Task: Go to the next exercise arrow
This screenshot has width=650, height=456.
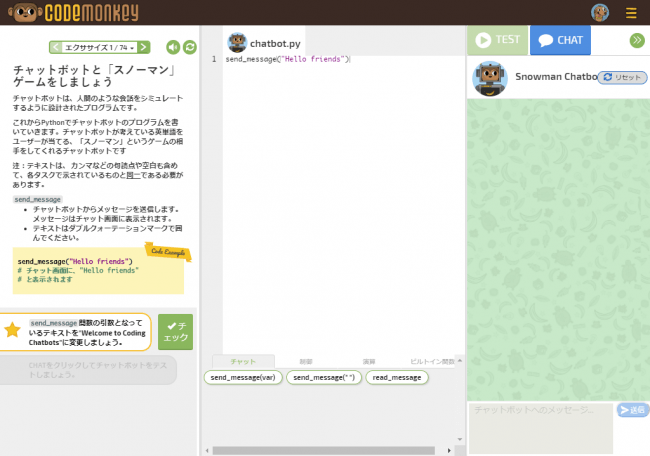Action: point(145,47)
